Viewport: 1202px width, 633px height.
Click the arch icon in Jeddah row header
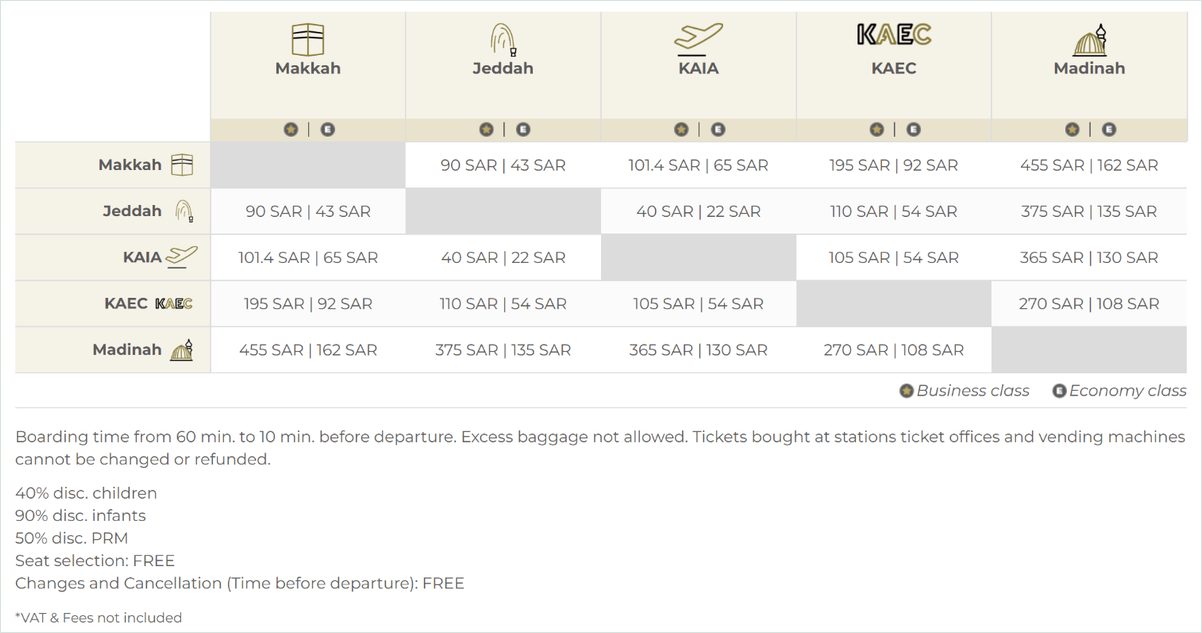coord(184,211)
